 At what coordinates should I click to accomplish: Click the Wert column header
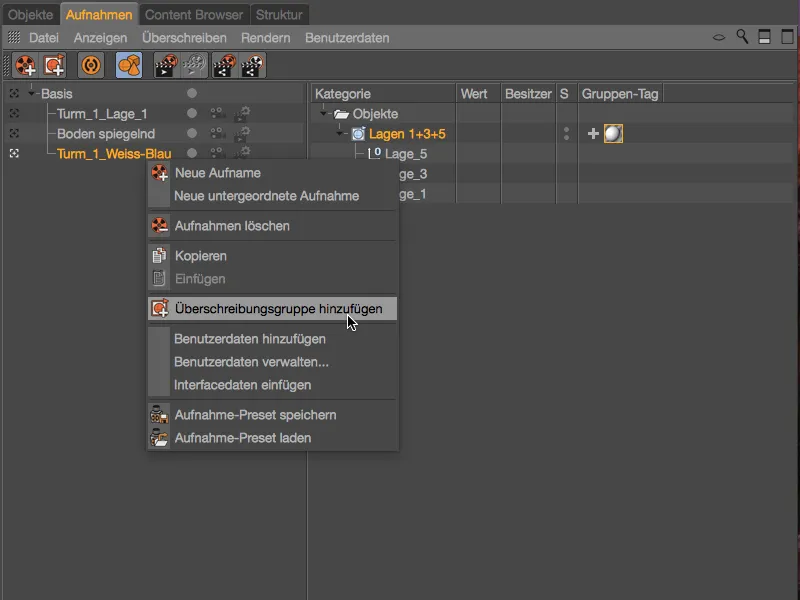478,94
